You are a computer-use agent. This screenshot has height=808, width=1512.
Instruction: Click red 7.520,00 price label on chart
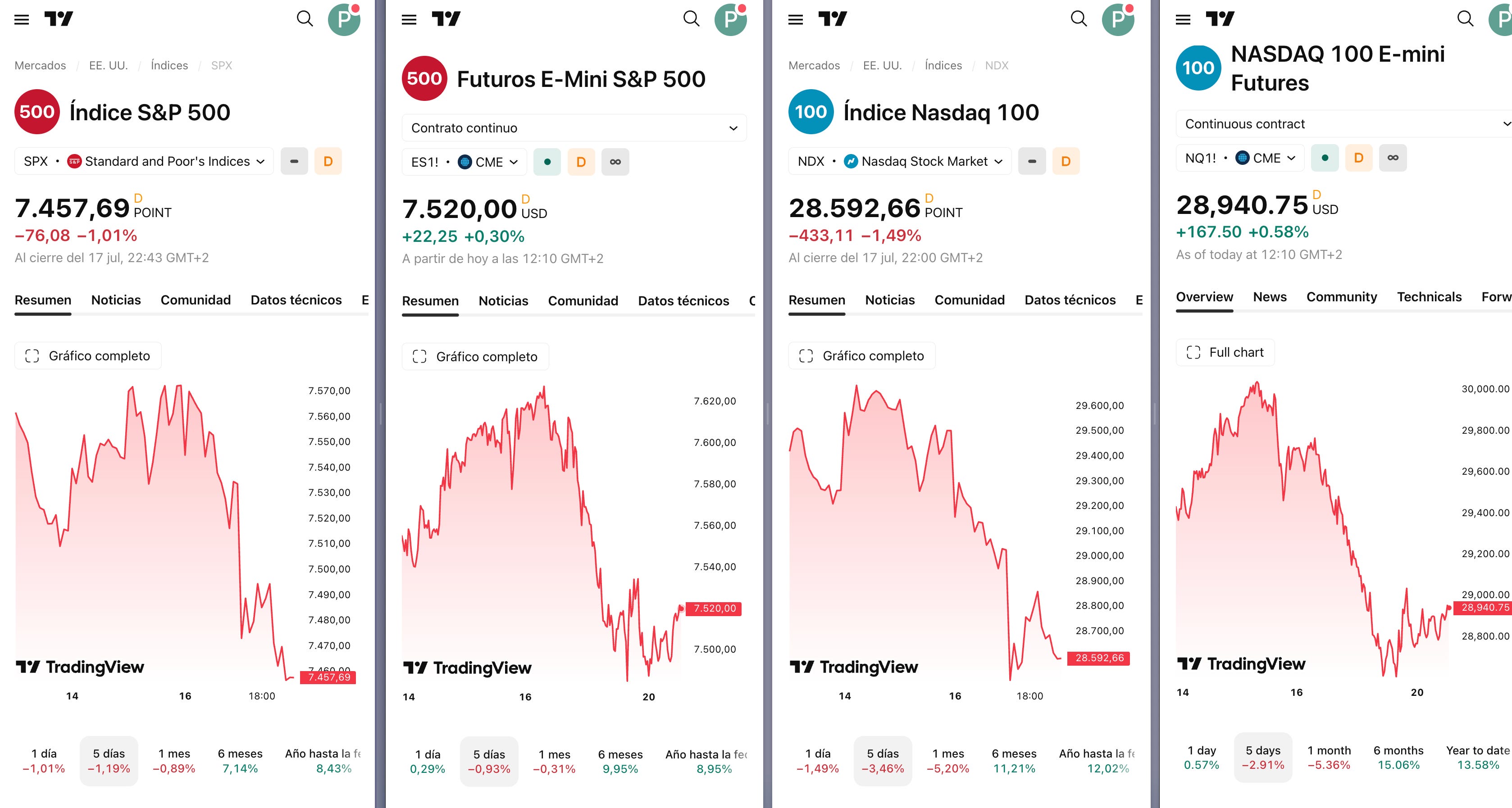click(714, 608)
